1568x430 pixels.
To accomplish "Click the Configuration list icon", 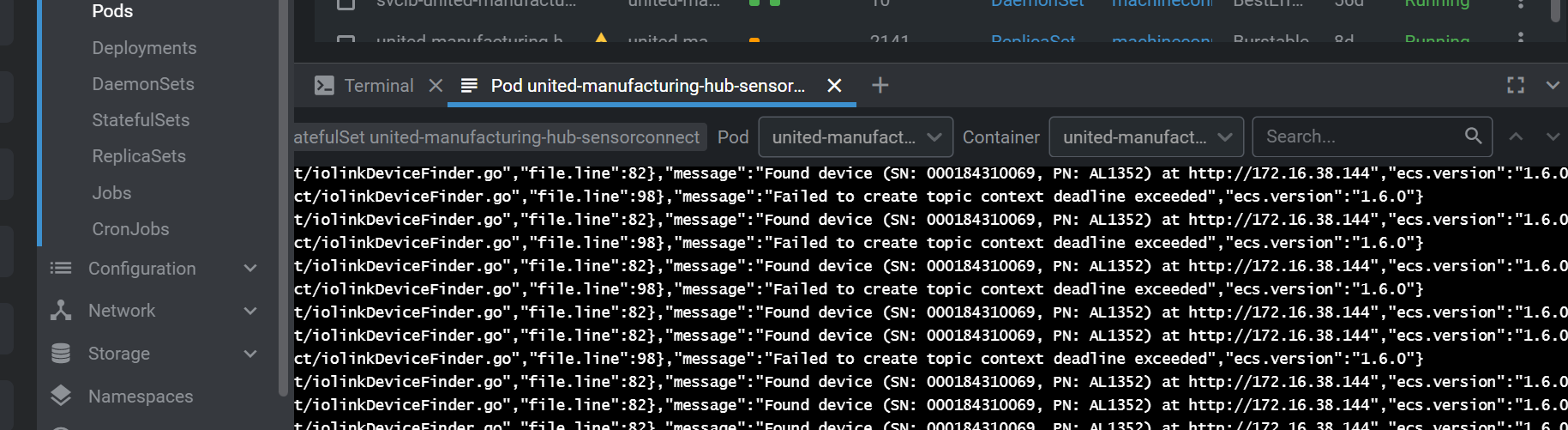I will (x=61, y=268).
